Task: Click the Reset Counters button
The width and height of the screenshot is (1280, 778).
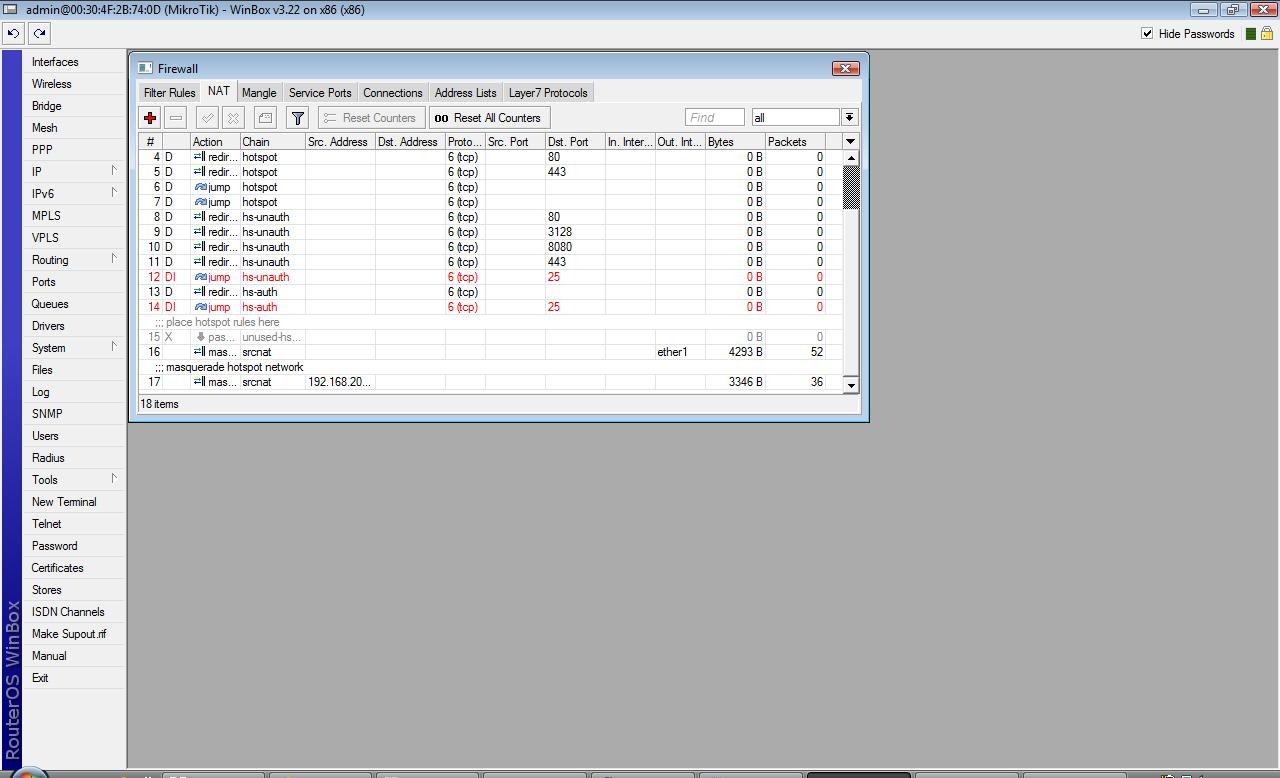Action: [x=371, y=118]
